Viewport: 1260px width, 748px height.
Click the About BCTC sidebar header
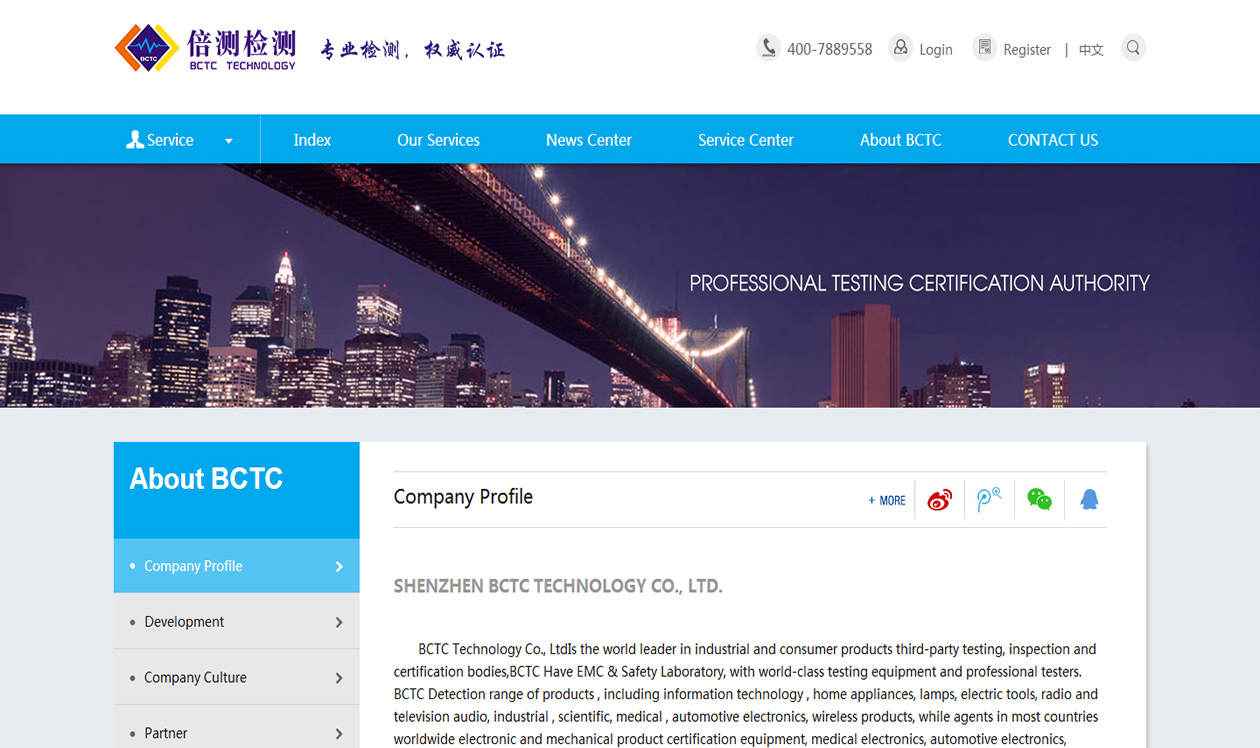[237, 490]
